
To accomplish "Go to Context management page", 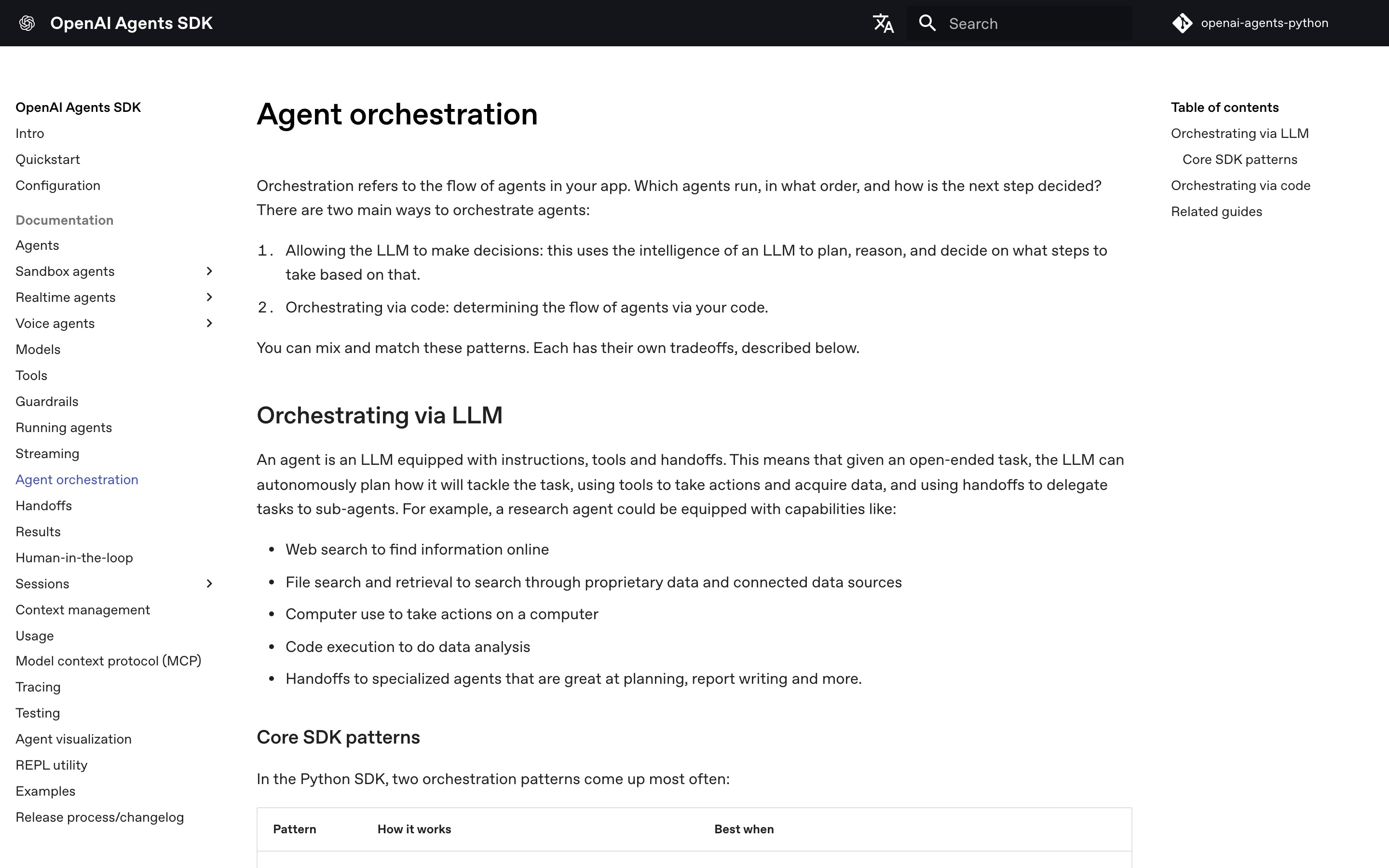I will (82, 610).
